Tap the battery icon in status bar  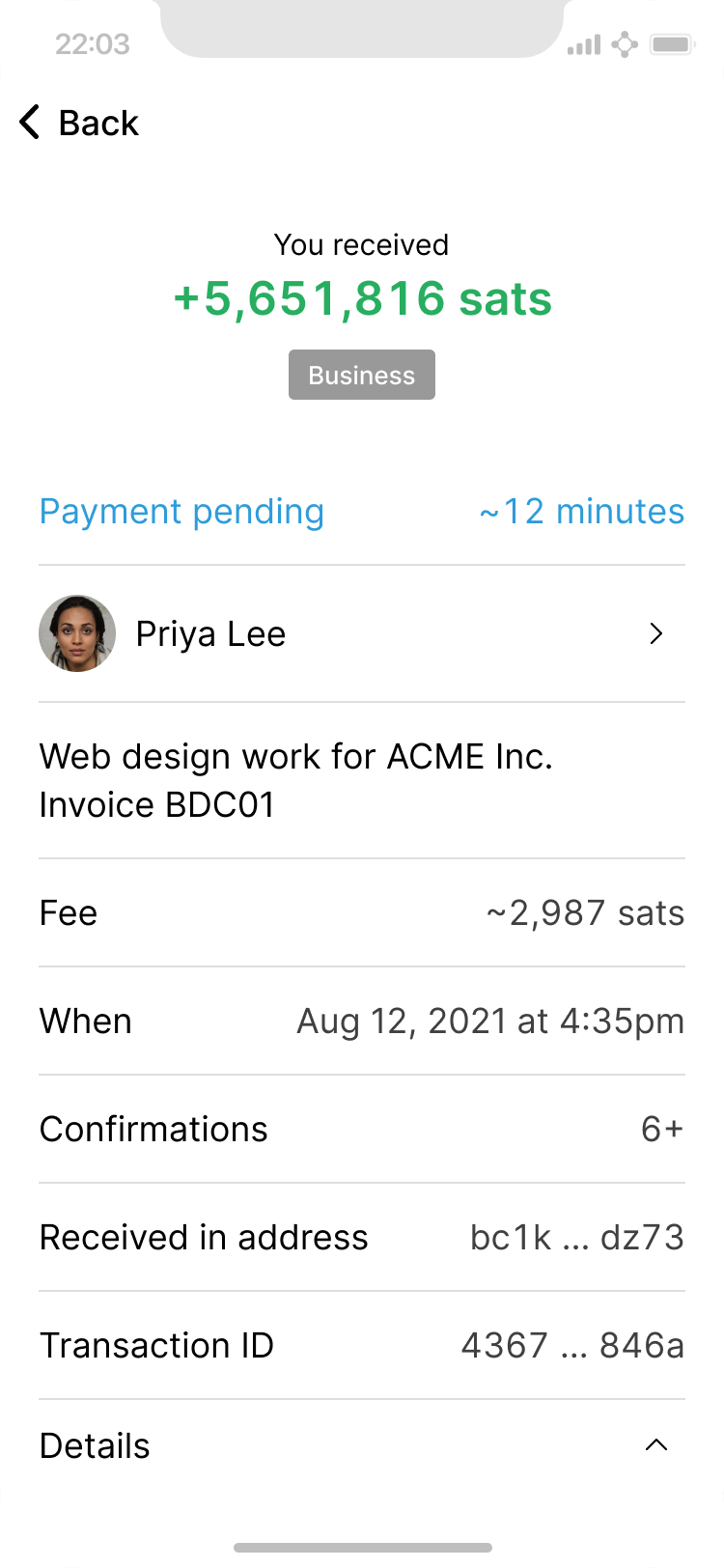(673, 44)
